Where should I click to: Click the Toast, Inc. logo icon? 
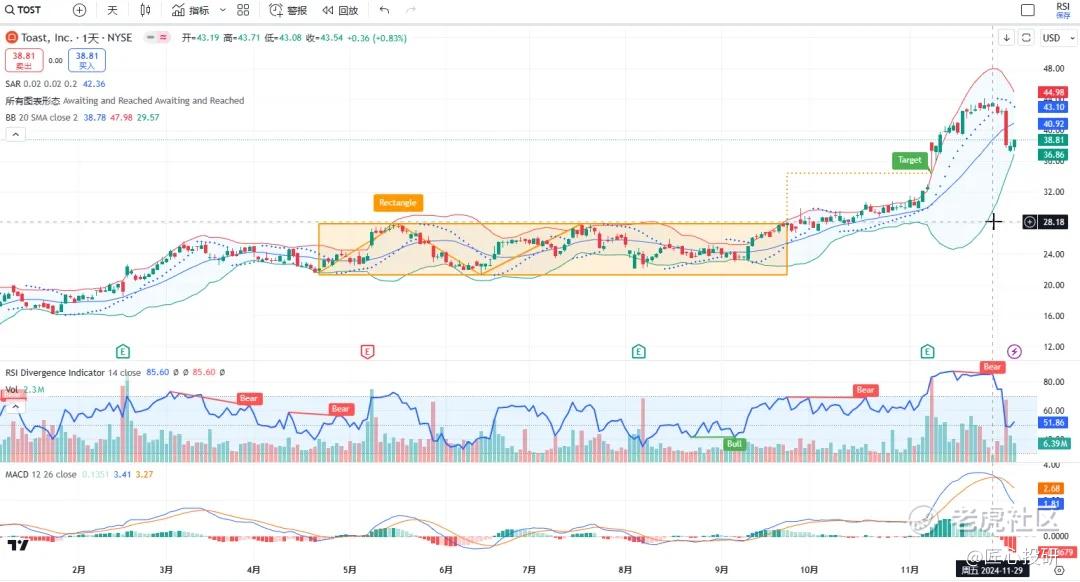(11, 37)
